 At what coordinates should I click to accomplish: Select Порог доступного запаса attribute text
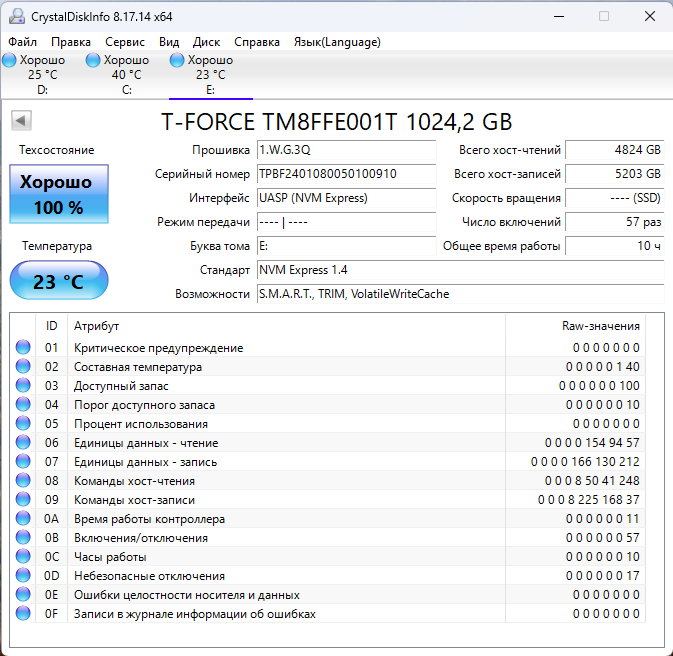144,405
